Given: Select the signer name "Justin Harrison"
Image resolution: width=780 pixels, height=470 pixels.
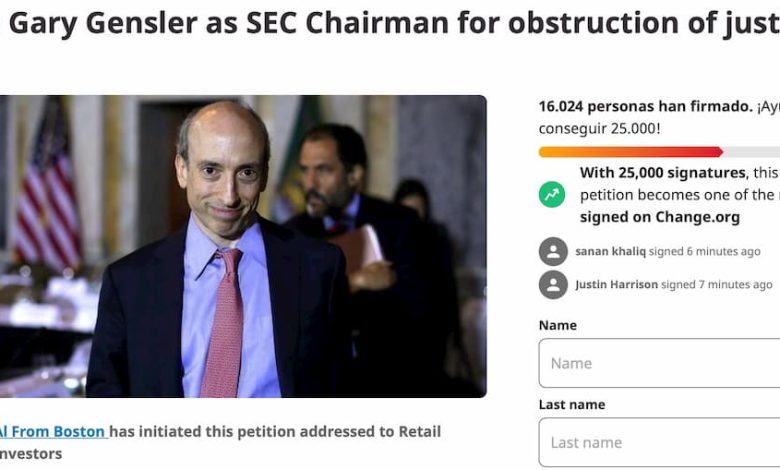Looking at the screenshot, I should pyautogui.click(x=616, y=285).
